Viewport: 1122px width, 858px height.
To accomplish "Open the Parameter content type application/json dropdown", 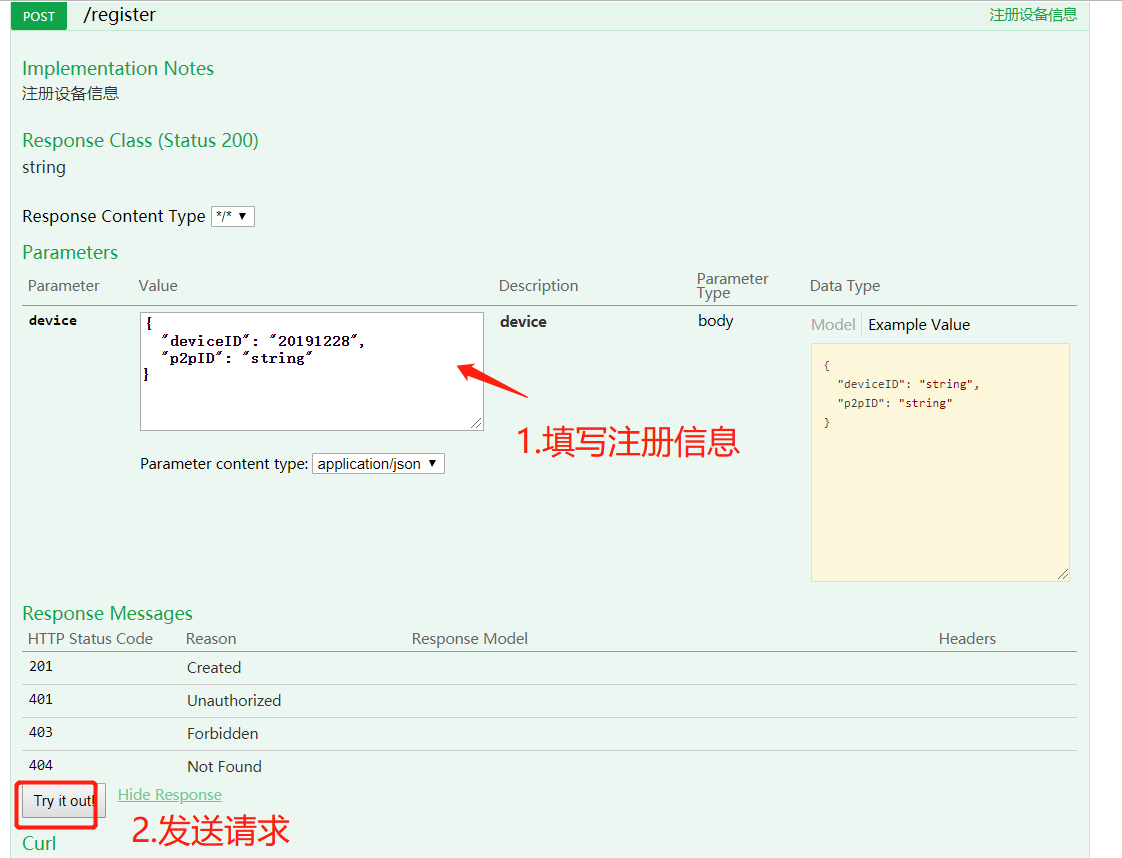I will (378, 464).
